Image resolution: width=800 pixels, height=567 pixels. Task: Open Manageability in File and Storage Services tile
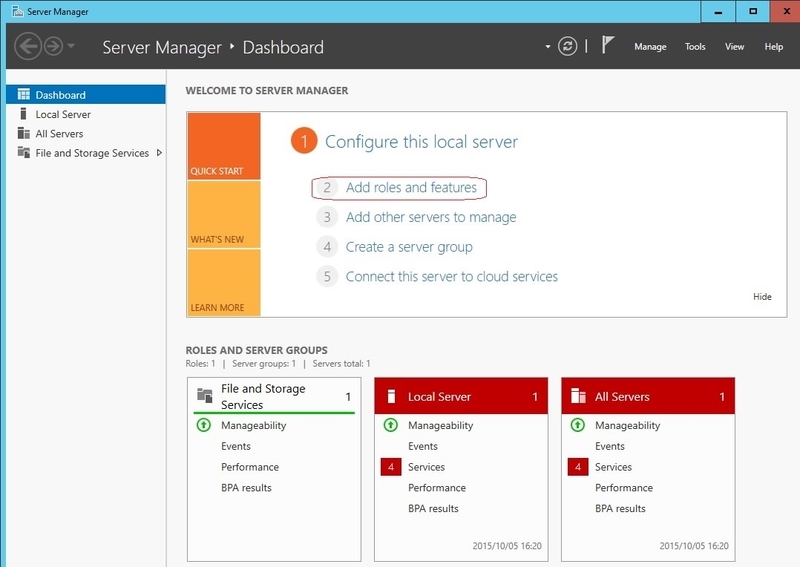click(x=254, y=425)
